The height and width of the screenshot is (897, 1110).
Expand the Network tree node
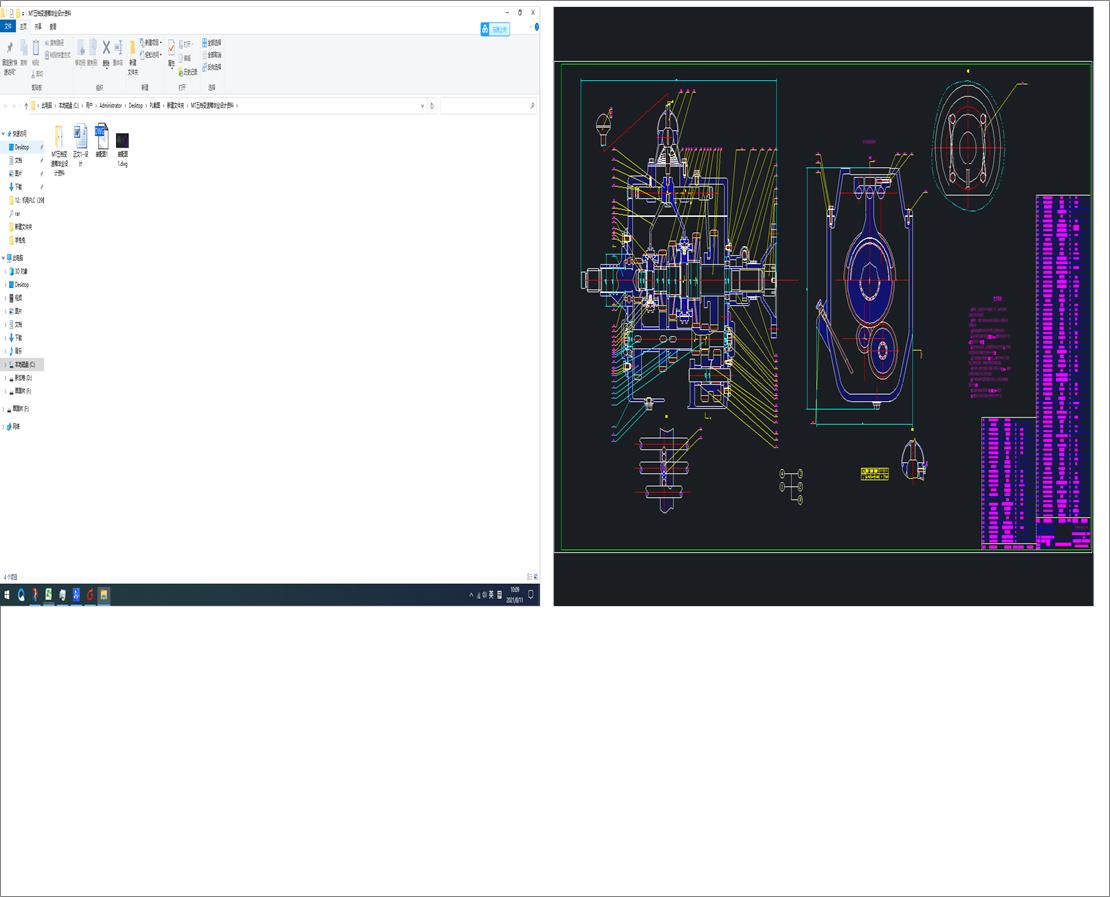4,427
